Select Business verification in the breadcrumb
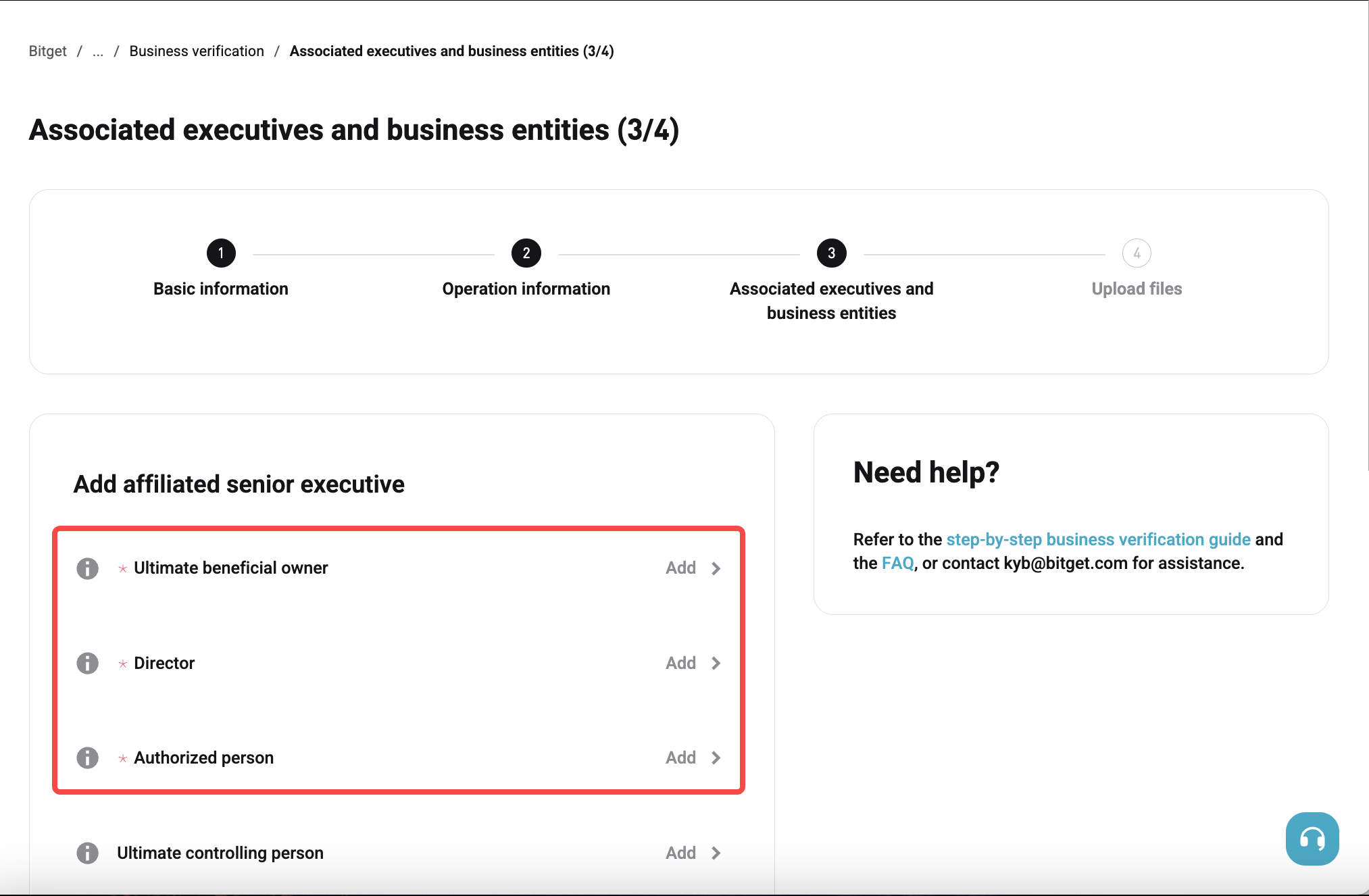 tap(197, 51)
